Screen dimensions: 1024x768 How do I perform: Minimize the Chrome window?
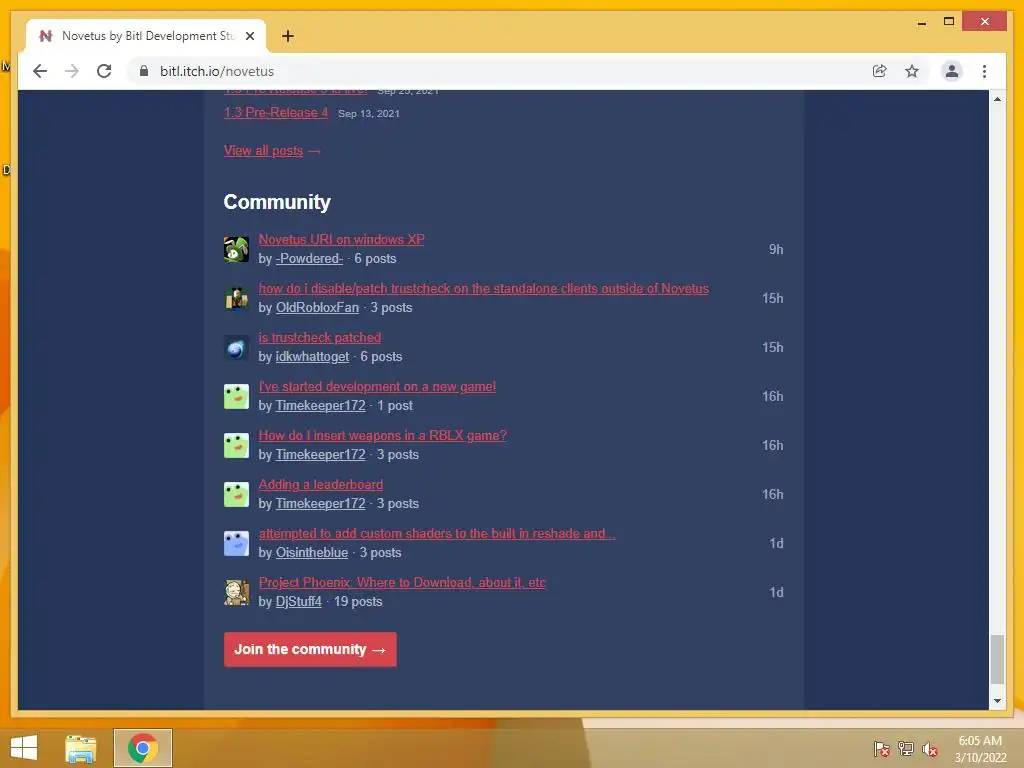[x=921, y=22]
